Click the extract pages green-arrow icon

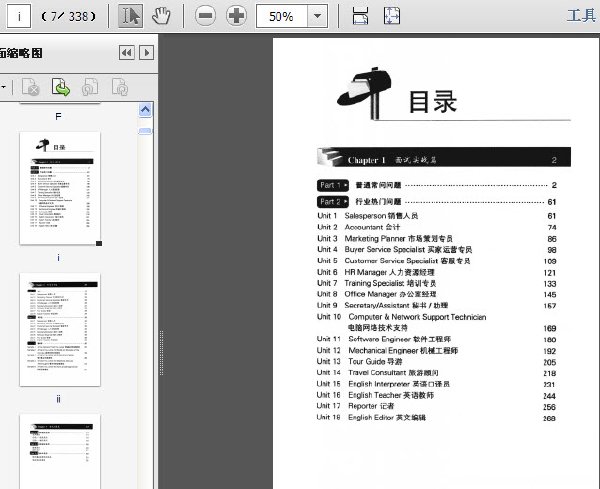click(x=61, y=87)
